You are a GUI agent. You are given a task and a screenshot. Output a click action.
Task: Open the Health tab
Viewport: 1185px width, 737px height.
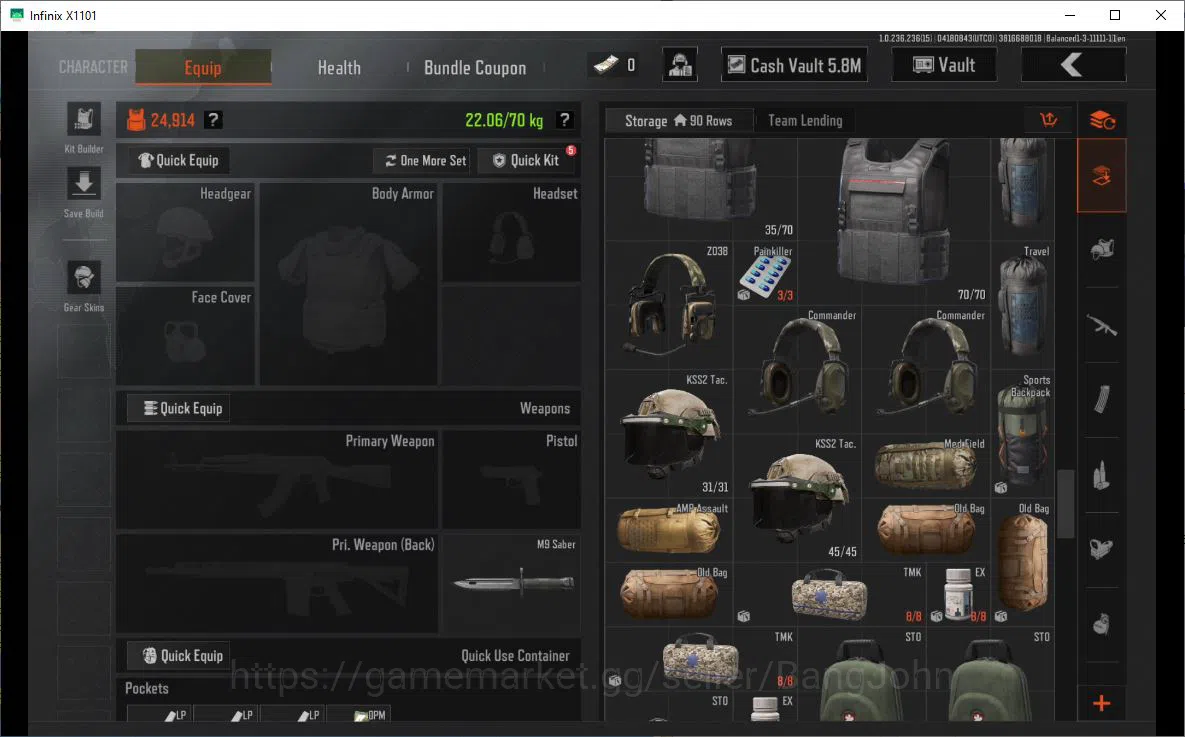pyautogui.click(x=339, y=67)
